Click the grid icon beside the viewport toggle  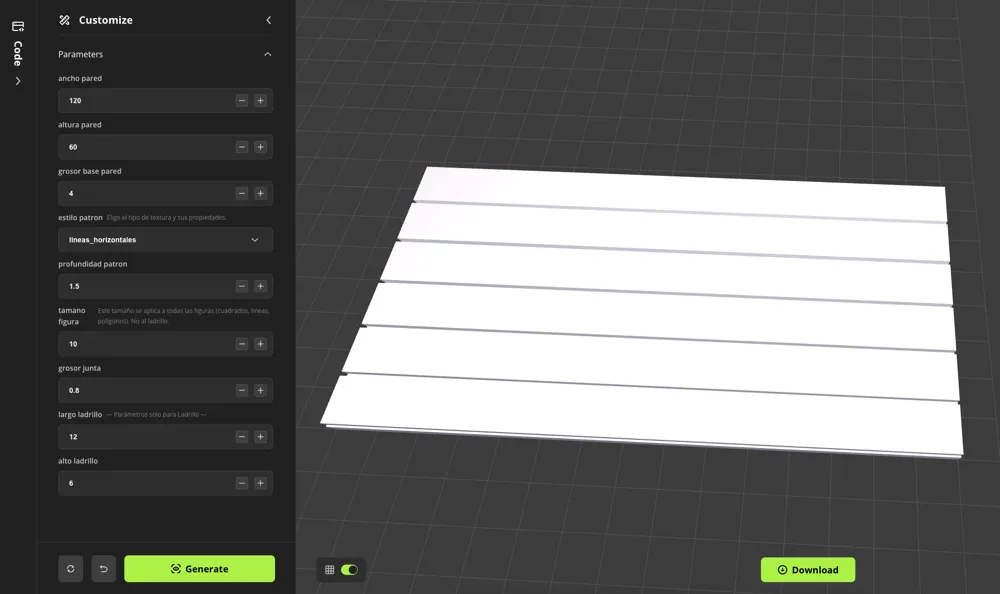pos(330,568)
